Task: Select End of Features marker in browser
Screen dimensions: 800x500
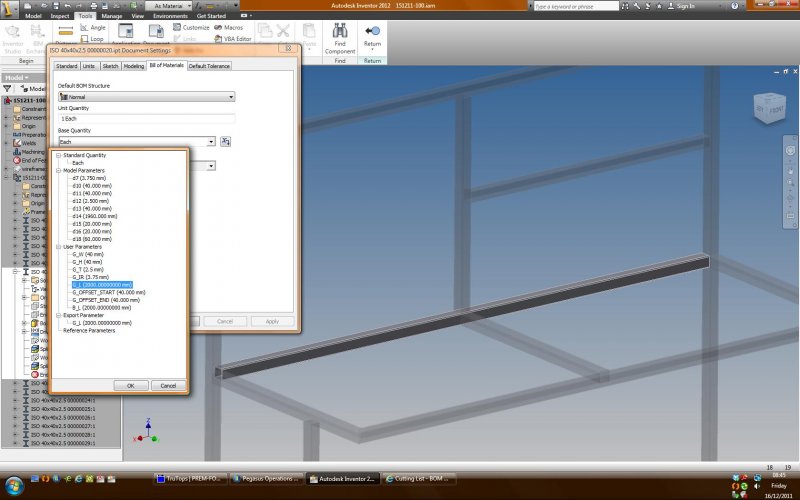Action: coord(30,160)
